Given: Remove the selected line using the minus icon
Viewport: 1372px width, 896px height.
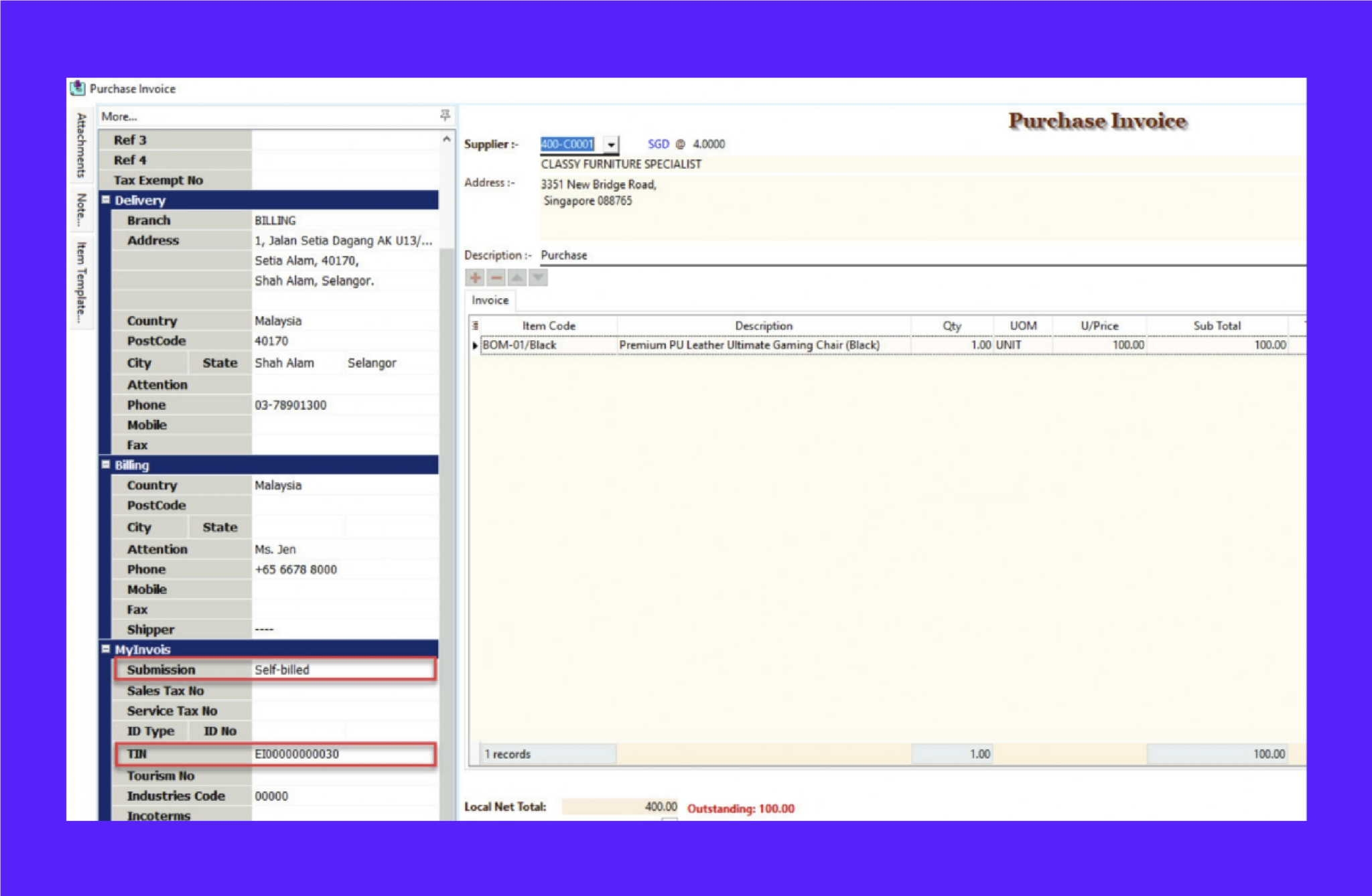Looking at the screenshot, I should point(496,277).
